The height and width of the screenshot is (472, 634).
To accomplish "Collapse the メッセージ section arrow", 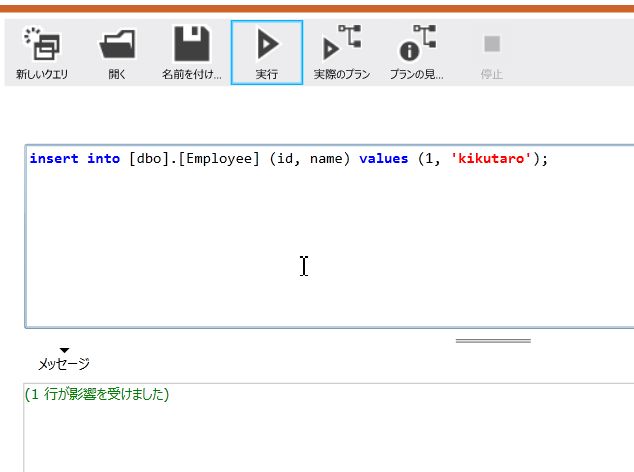I will click(64, 350).
